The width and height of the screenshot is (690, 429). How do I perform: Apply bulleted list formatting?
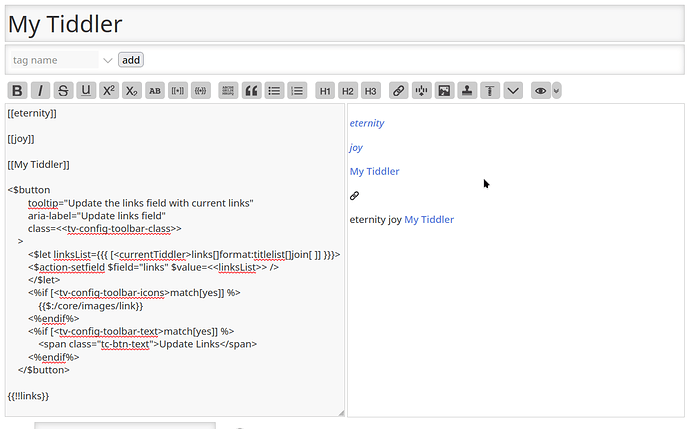pyautogui.click(x=274, y=91)
